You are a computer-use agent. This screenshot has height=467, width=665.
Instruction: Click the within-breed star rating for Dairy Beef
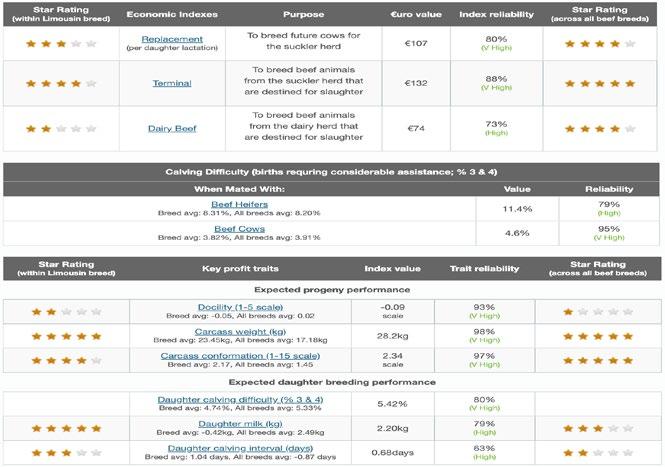[61, 129]
